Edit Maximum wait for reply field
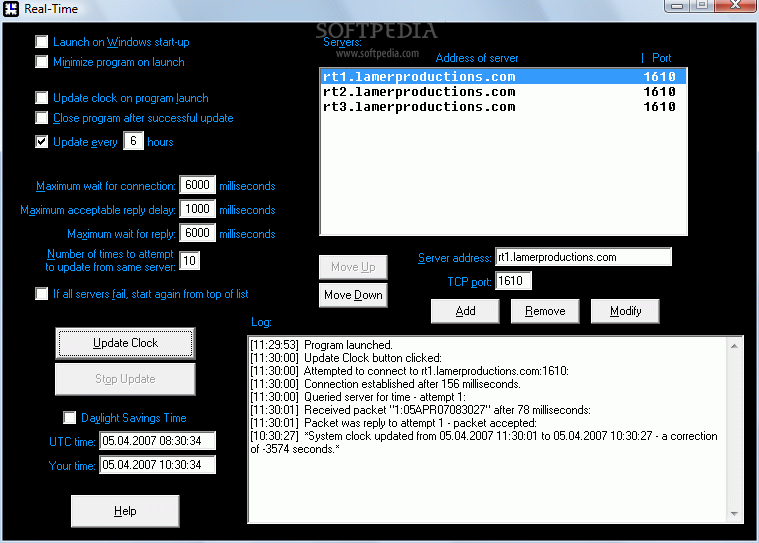Image resolution: width=759 pixels, height=543 pixels. click(x=197, y=233)
